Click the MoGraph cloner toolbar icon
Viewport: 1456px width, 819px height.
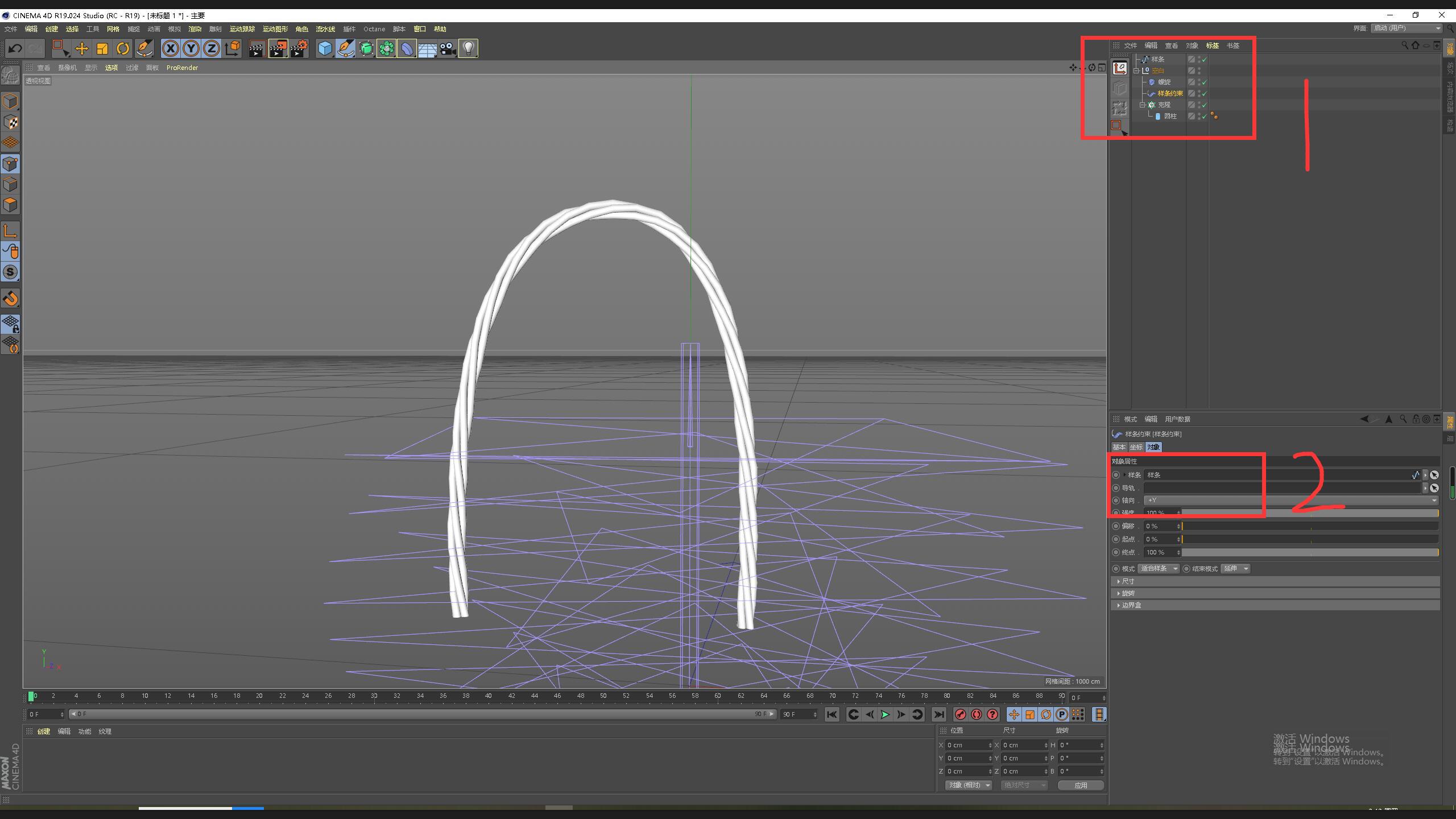[386, 49]
